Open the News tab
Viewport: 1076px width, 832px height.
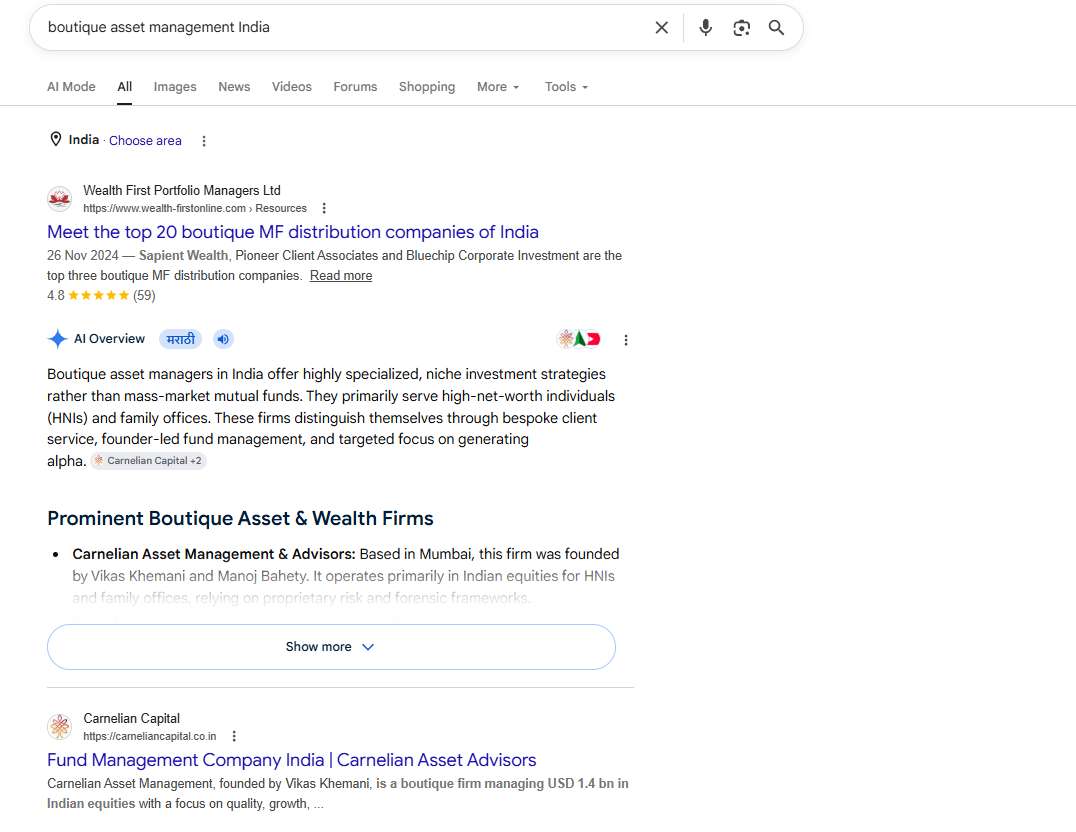(234, 86)
